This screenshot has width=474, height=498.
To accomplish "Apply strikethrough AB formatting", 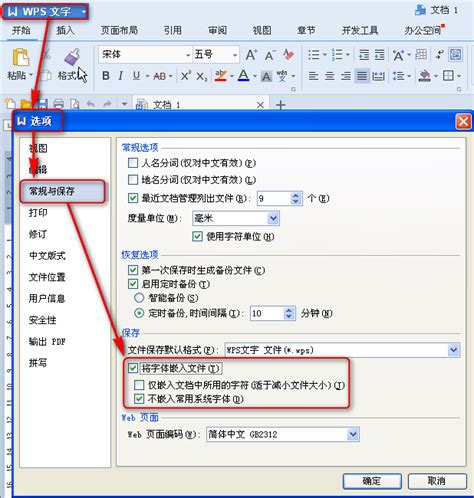I will (160, 76).
